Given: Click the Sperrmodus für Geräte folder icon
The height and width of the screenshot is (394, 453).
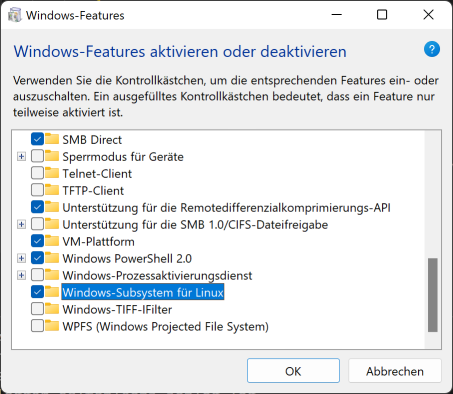Looking at the screenshot, I should pyautogui.click(x=52, y=156).
